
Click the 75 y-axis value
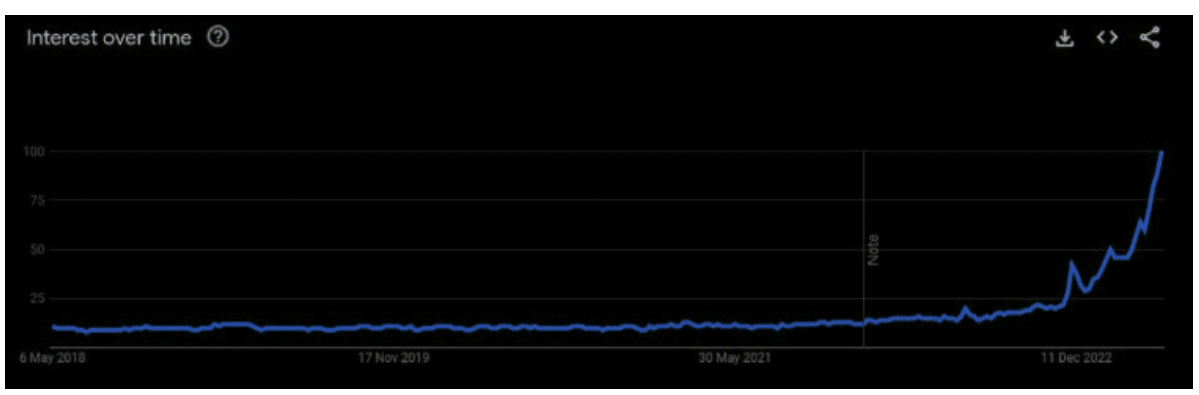[37, 200]
